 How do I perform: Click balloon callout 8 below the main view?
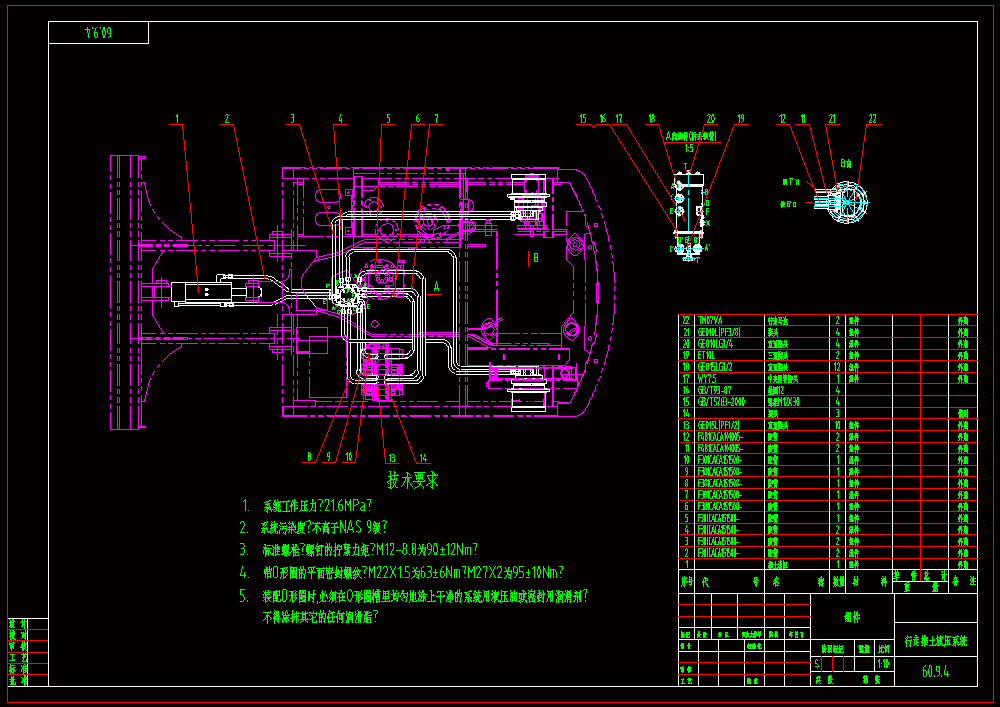pos(310,457)
